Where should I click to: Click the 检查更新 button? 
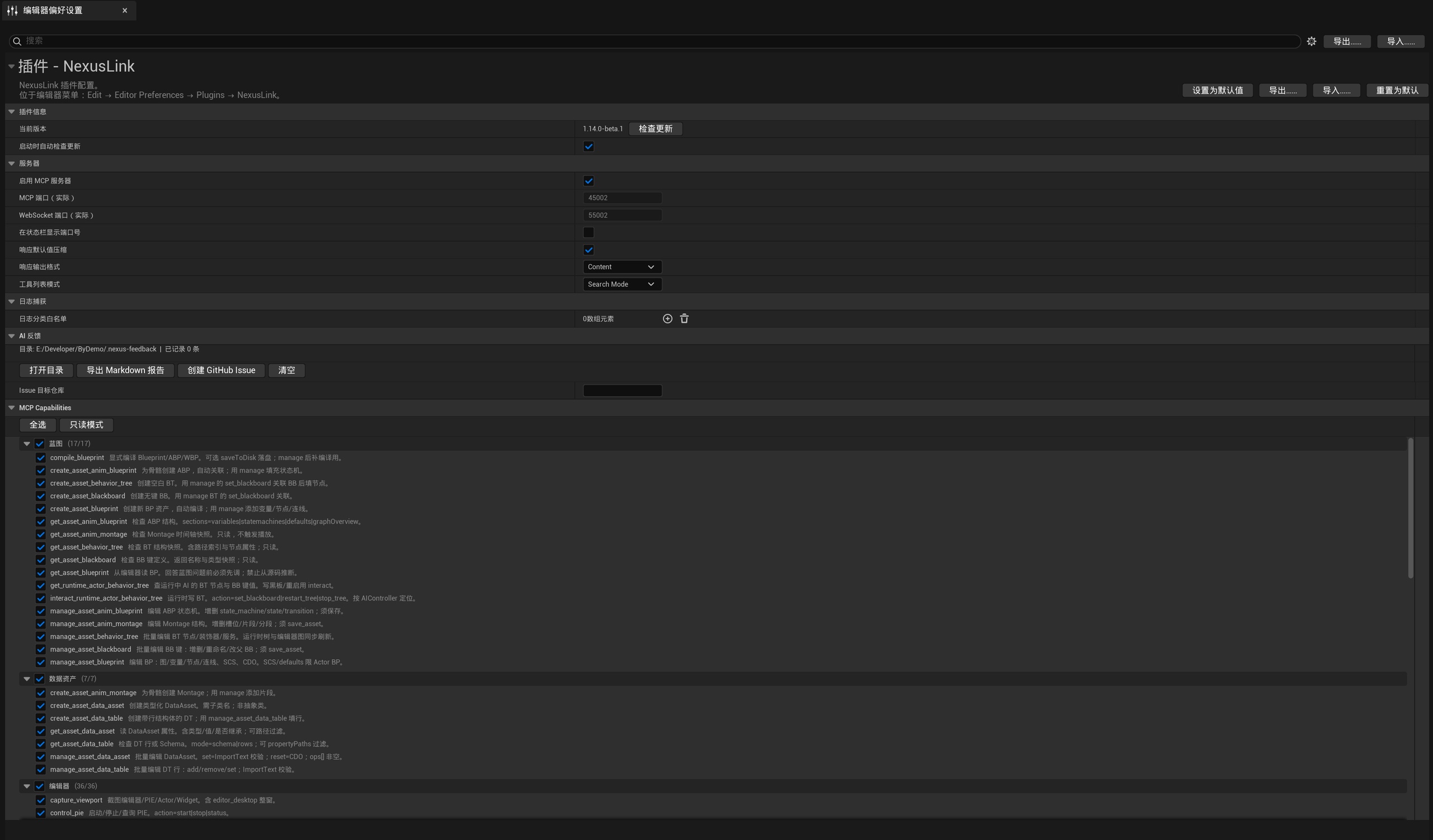pyautogui.click(x=655, y=129)
